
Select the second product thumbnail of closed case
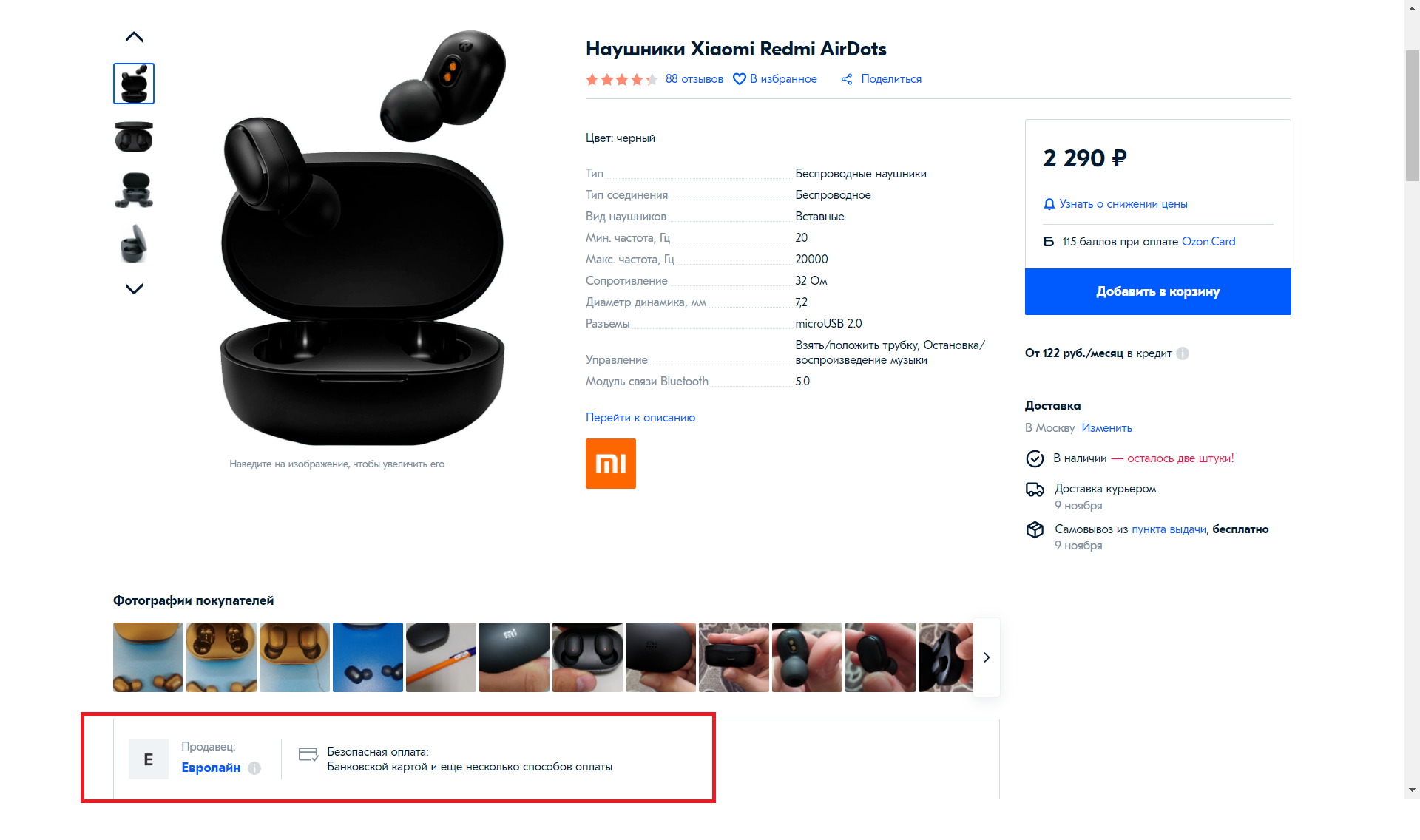134,137
